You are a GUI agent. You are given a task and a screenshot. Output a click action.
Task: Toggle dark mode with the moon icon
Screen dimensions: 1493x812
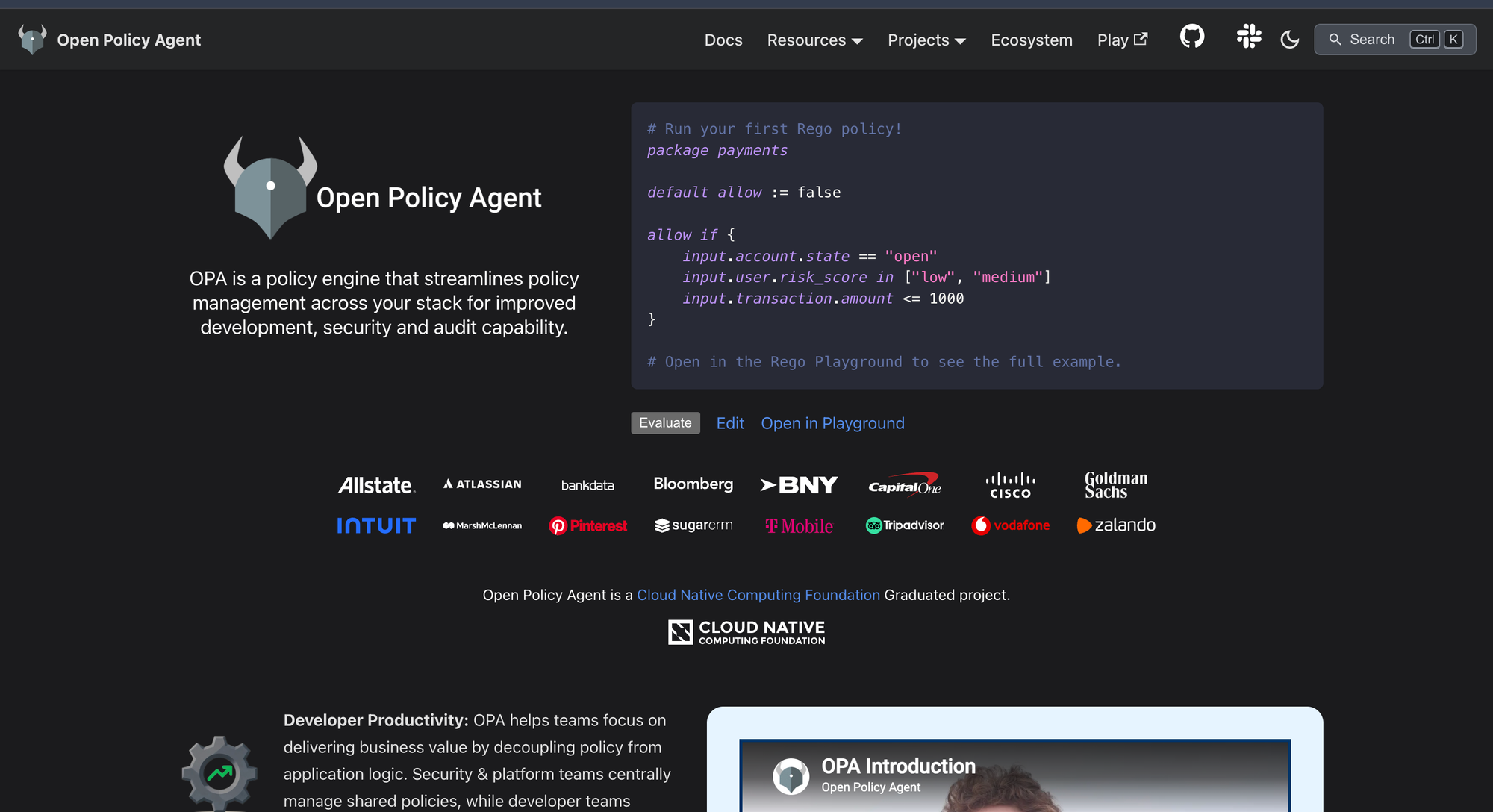pyautogui.click(x=1290, y=40)
